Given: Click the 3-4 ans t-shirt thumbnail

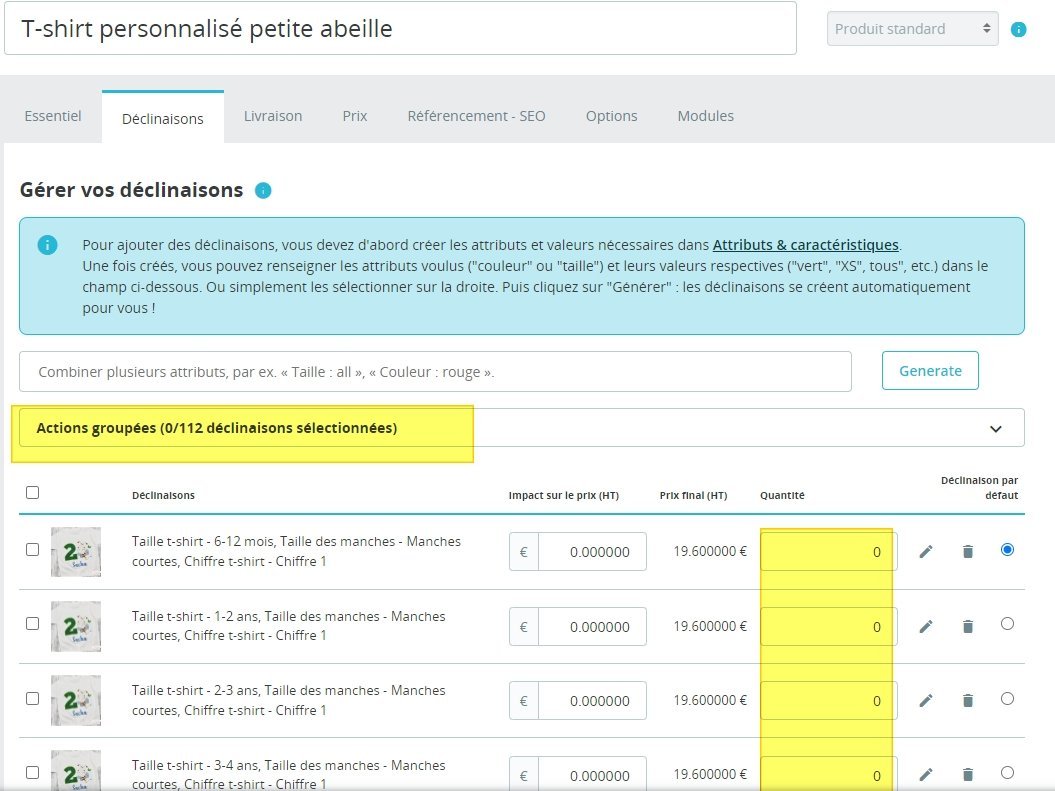Looking at the screenshot, I should pos(76,771).
